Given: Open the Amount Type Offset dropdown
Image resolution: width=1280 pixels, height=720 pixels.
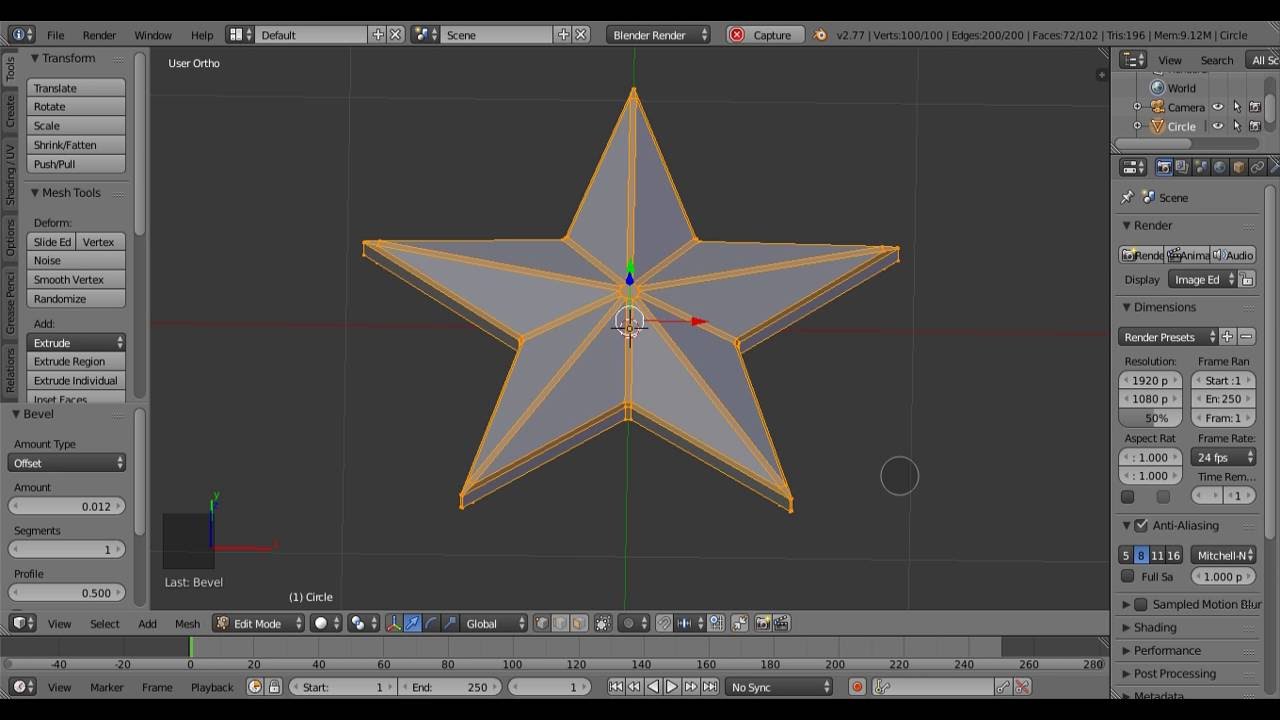Looking at the screenshot, I should [x=67, y=463].
